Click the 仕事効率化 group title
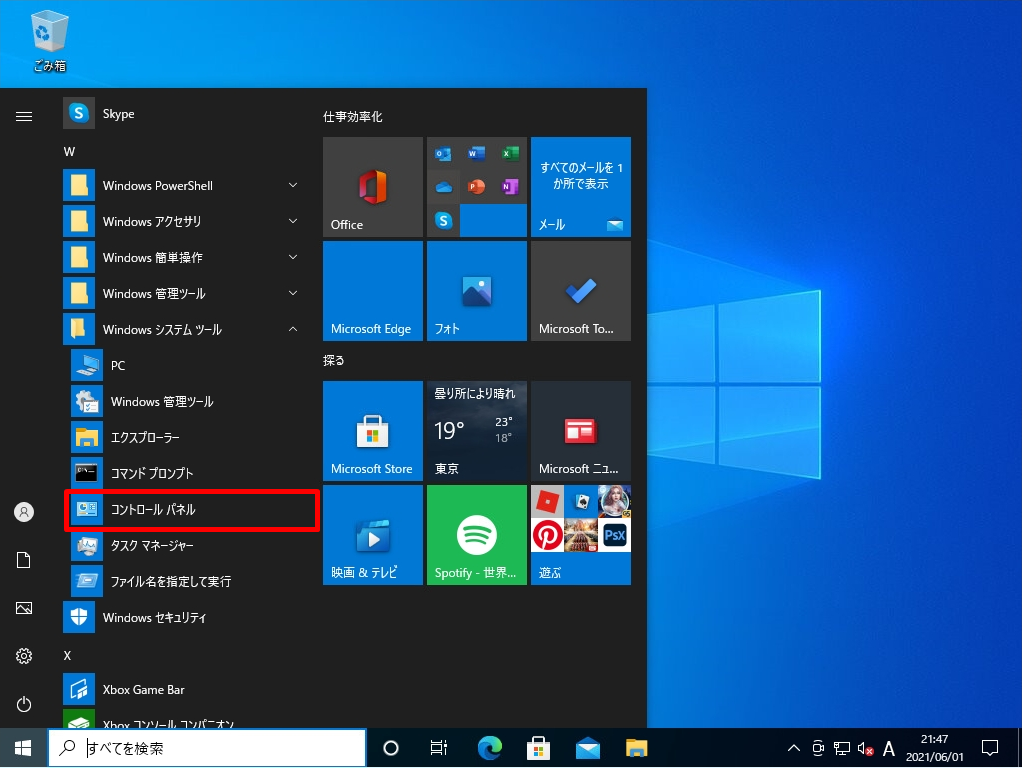 click(353, 117)
